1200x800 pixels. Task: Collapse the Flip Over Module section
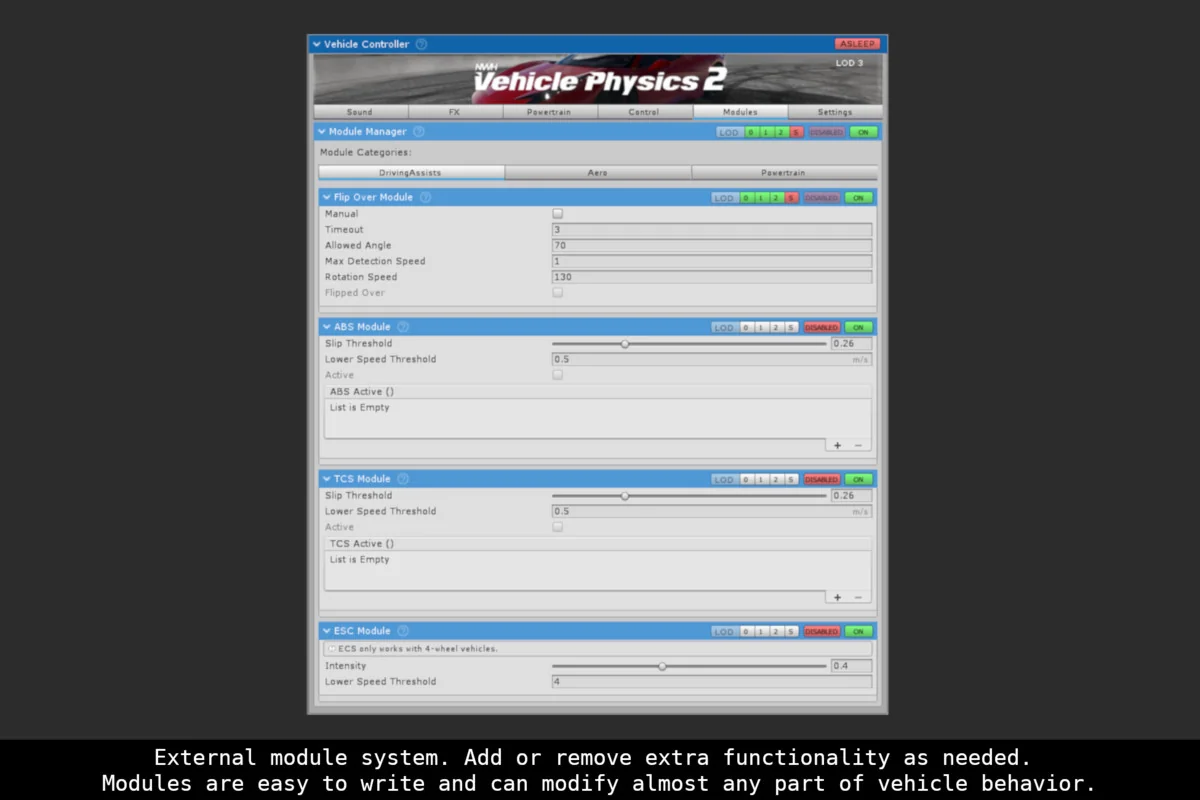327,198
